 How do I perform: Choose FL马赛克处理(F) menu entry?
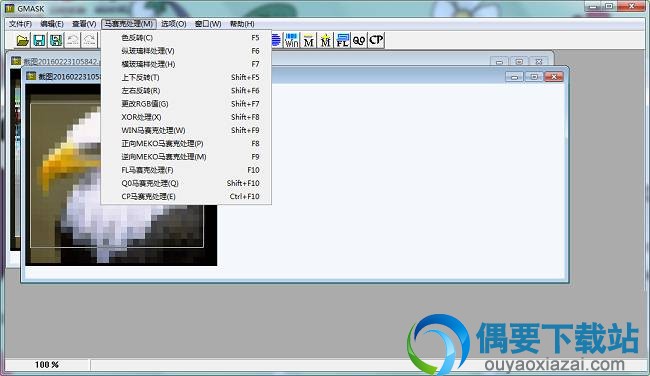(x=186, y=170)
